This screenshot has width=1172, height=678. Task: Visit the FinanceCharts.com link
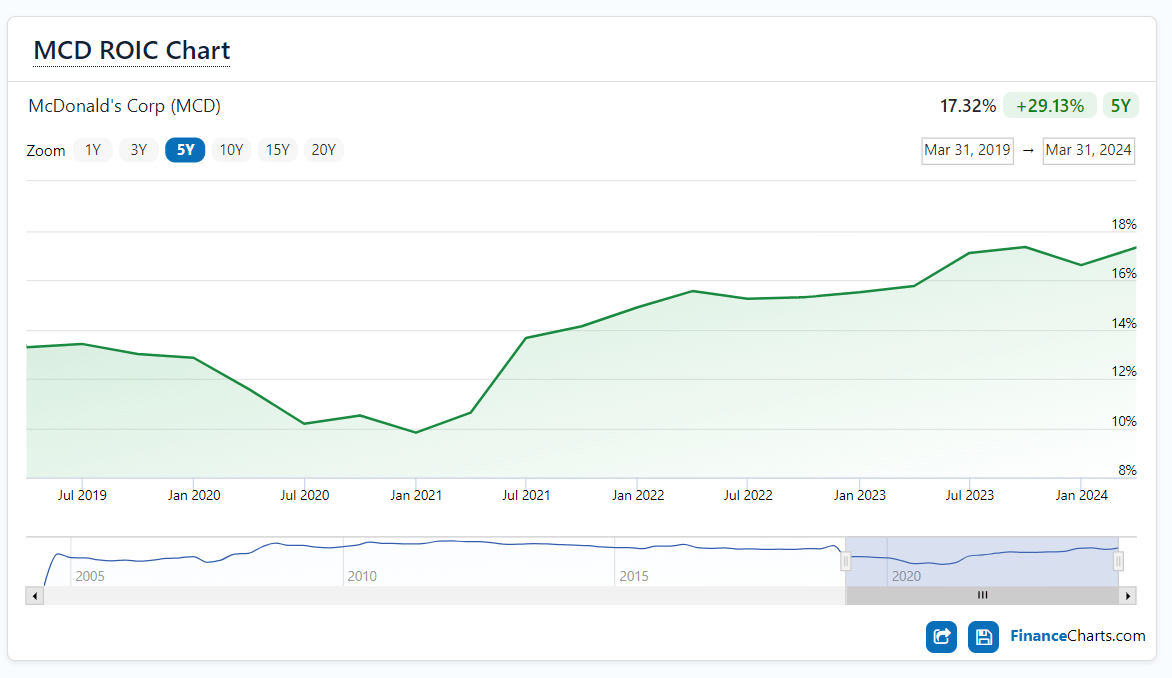pos(1077,636)
